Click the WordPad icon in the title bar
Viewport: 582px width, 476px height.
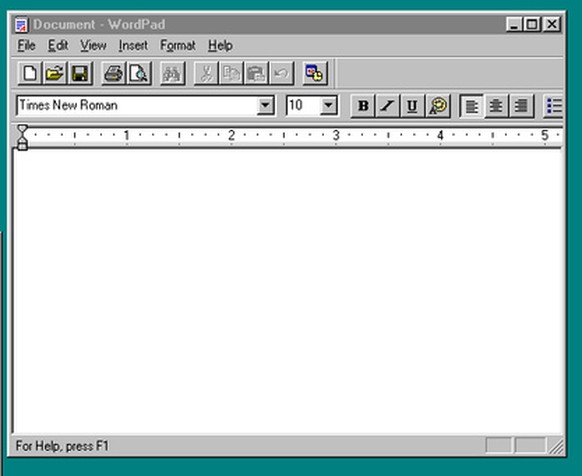click(21, 25)
